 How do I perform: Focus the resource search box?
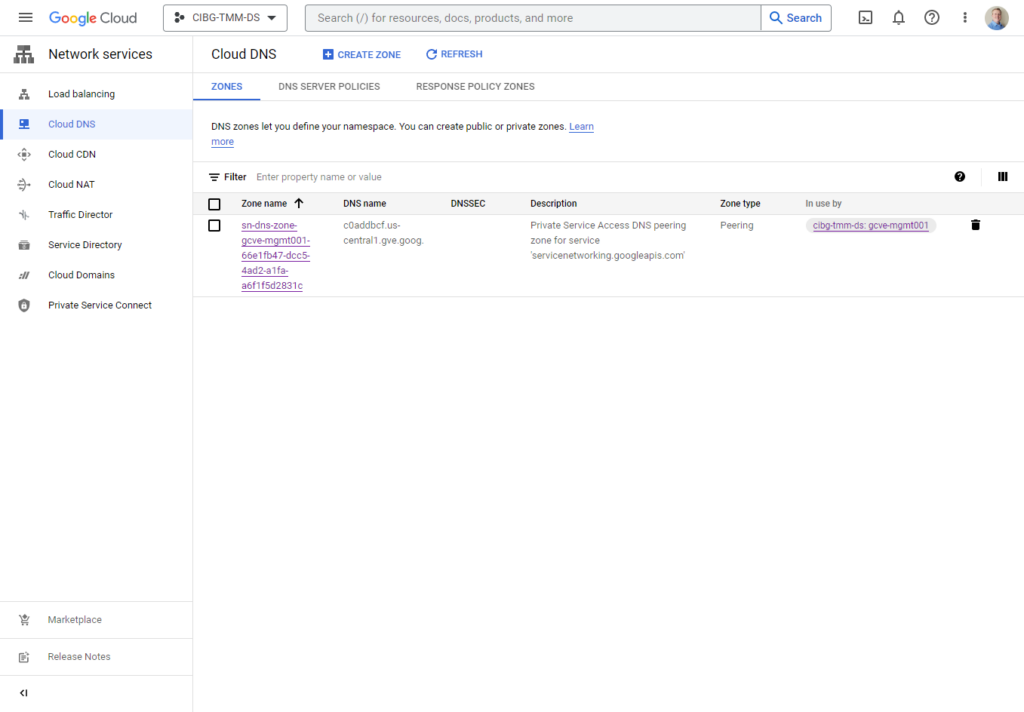[x=533, y=18]
